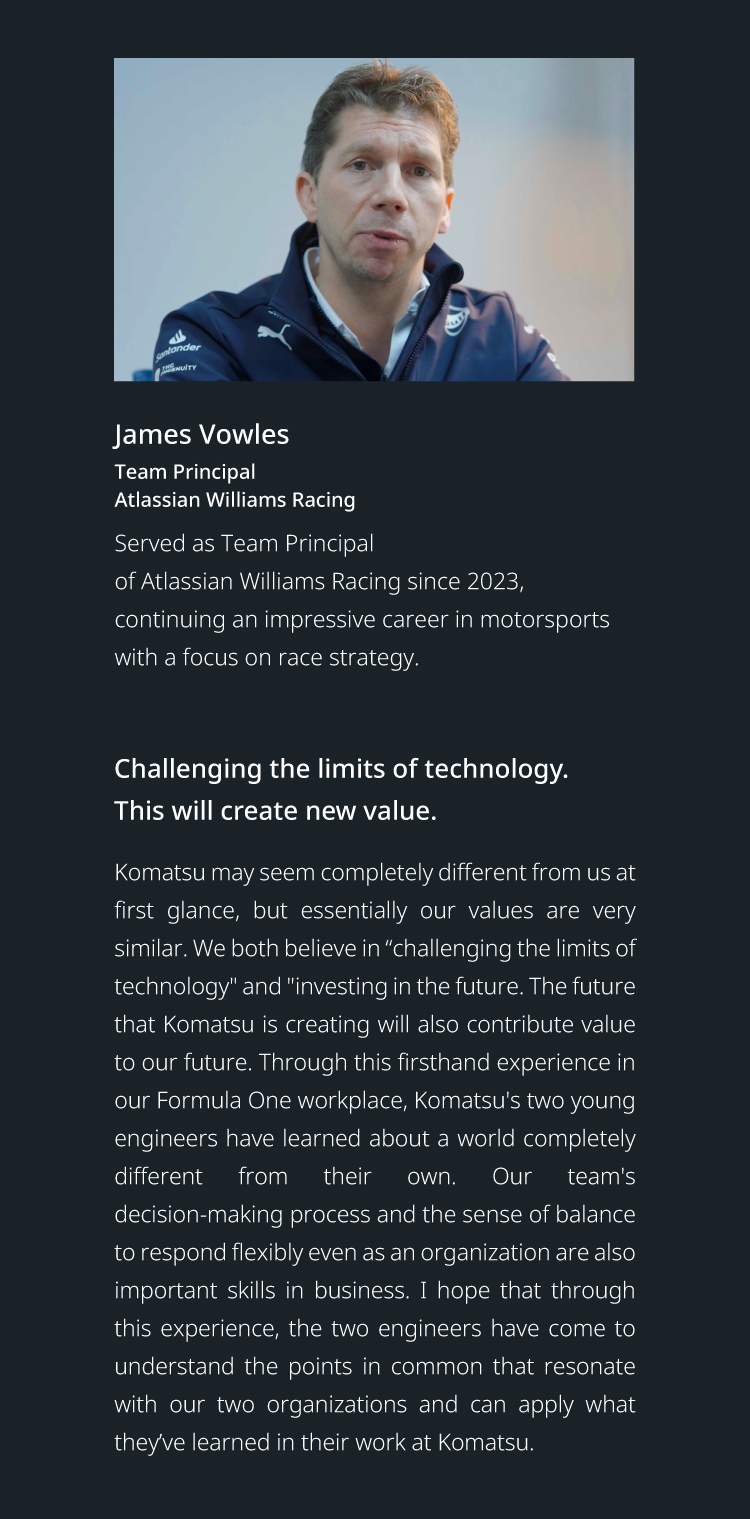This screenshot has width=750, height=1519.
Task: Click the small Ingenuity text under Santander
Action: (178, 369)
